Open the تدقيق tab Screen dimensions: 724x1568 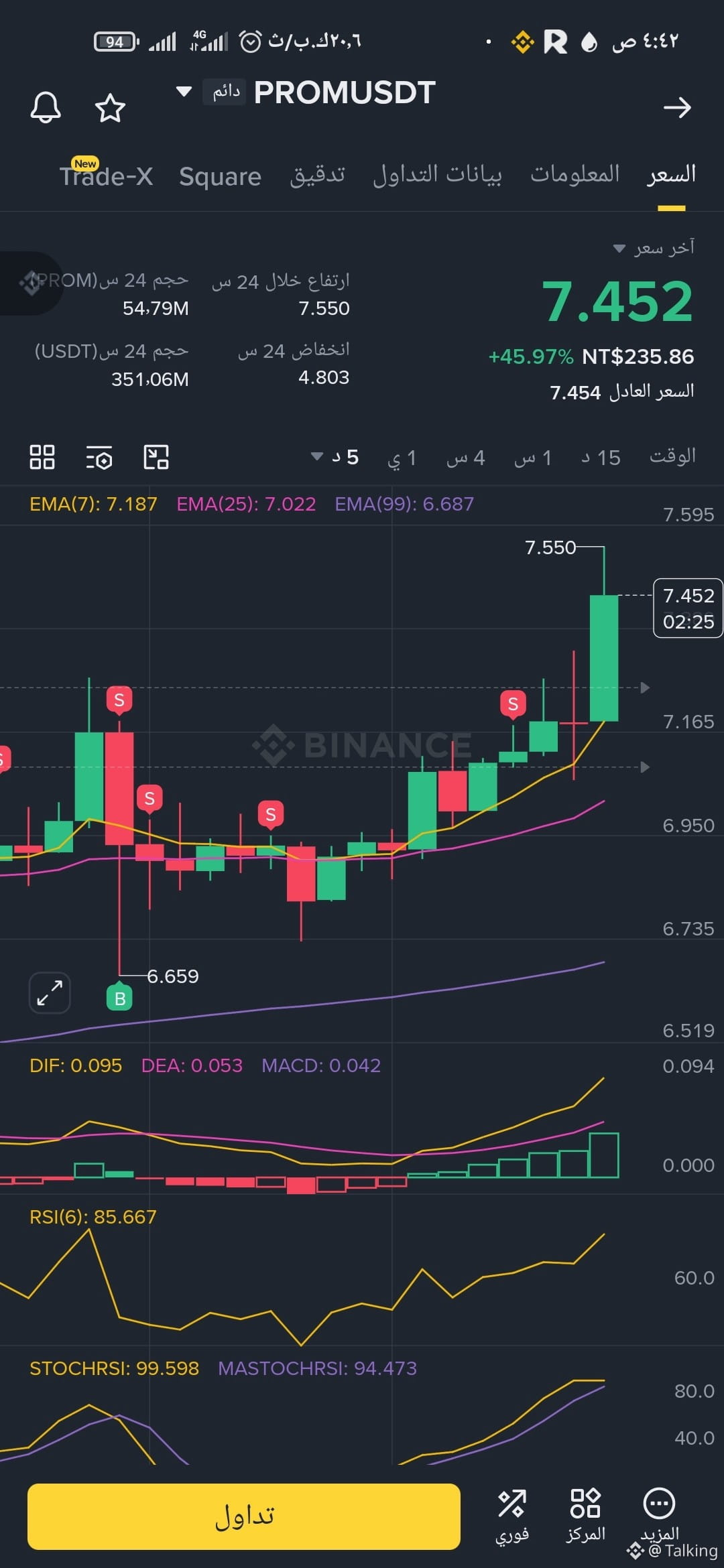click(x=317, y=175)
